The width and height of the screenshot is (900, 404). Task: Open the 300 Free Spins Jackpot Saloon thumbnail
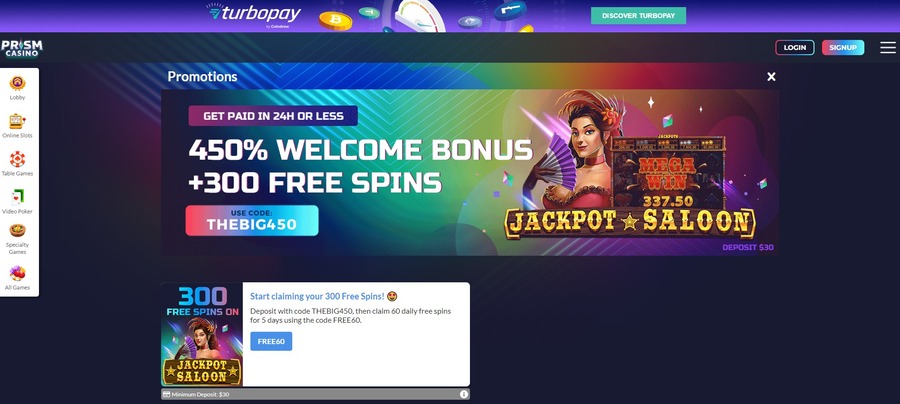[x=202, y=335]
